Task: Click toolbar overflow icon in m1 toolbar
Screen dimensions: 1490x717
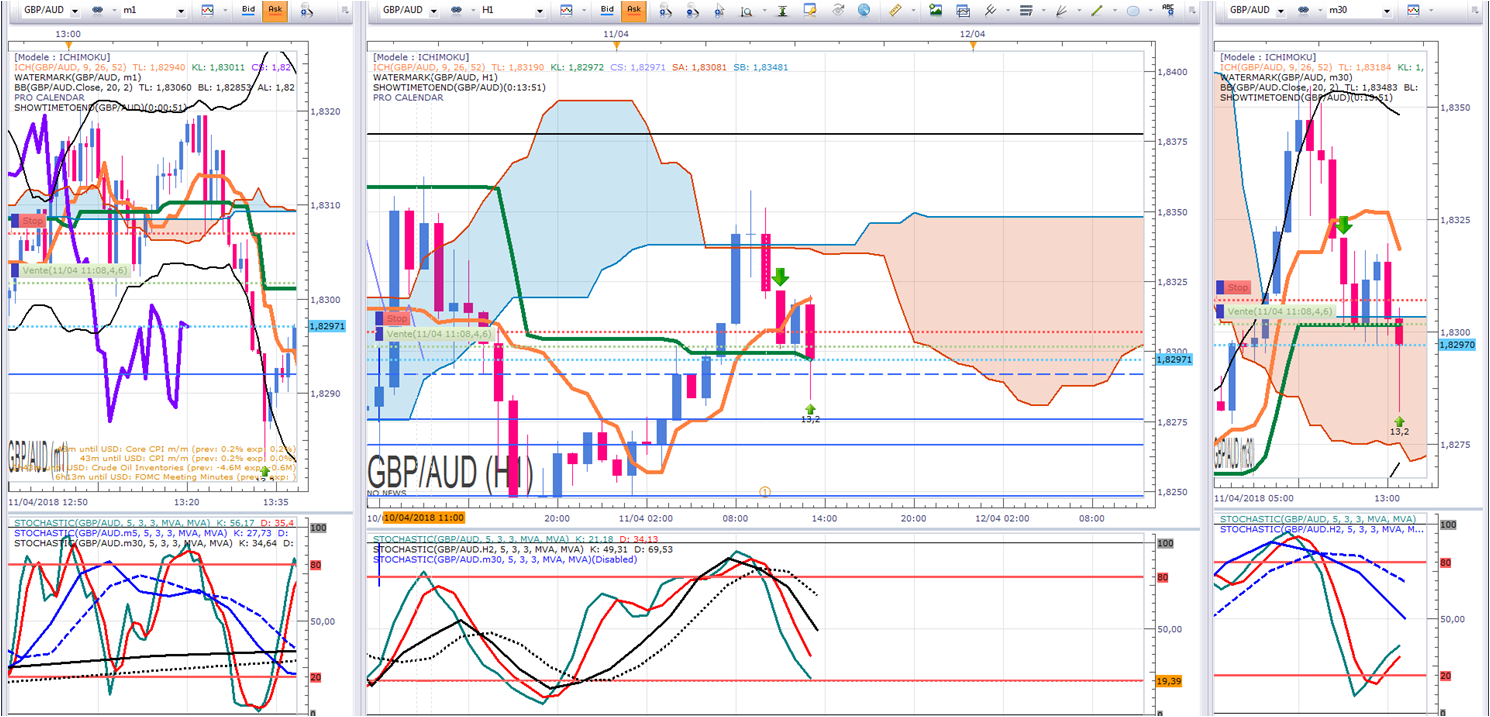Action: (344, 10)
